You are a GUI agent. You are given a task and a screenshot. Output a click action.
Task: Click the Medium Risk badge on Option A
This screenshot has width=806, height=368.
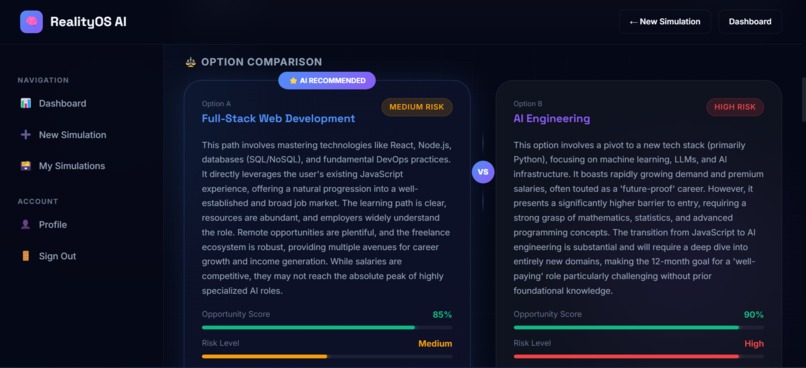point(417,107)
